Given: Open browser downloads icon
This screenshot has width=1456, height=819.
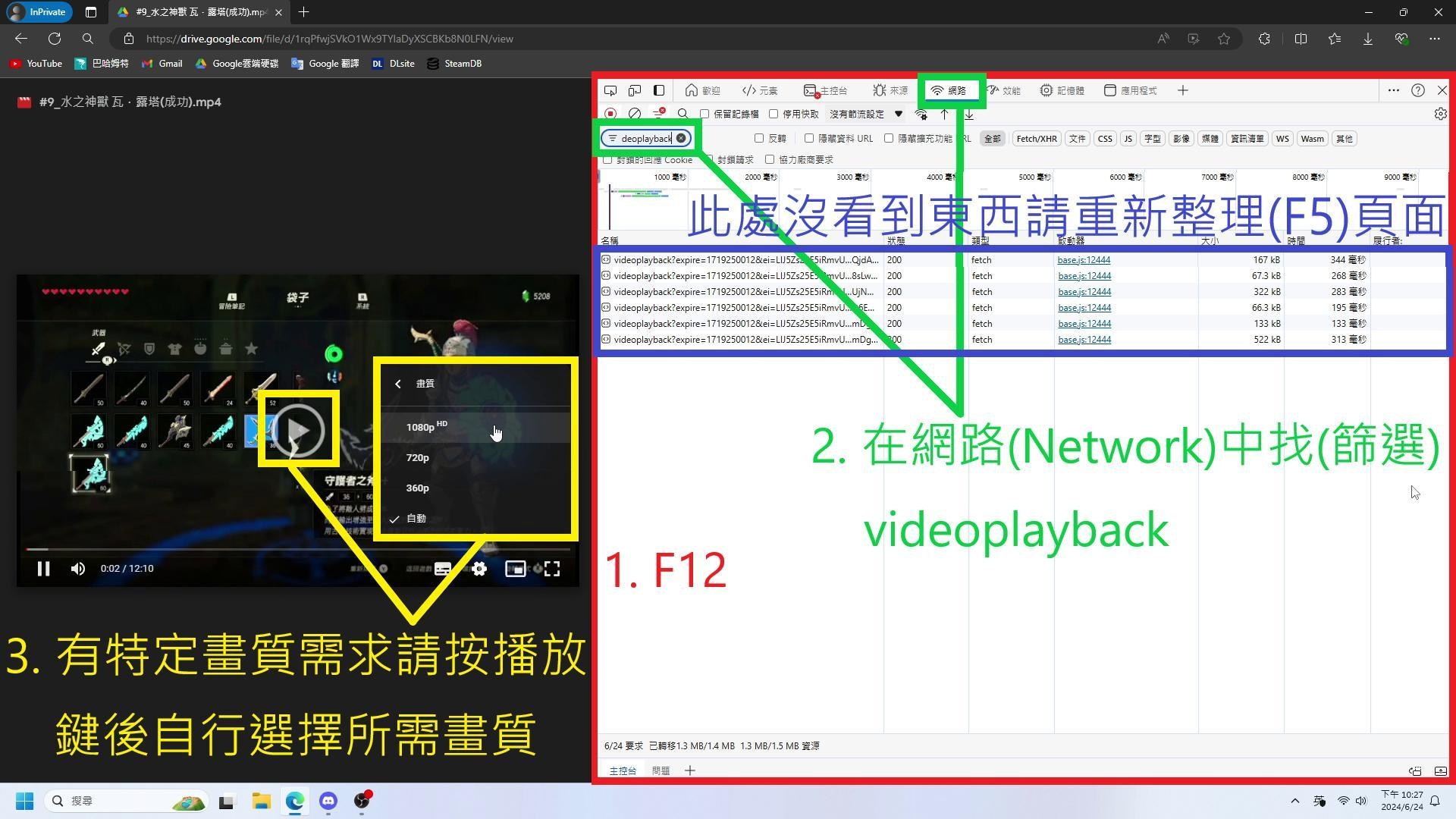Looking at the screenshot, I should click(1367, 39).
